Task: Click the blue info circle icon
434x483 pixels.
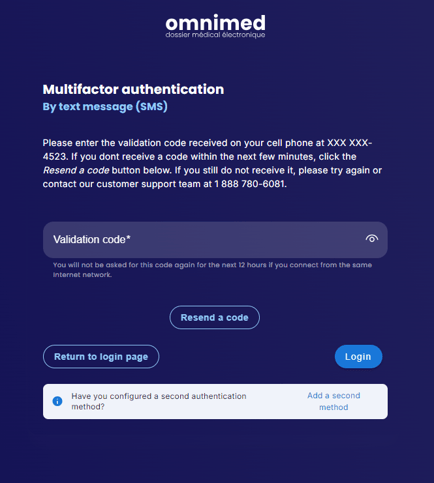Action: (x=57, y=401)
